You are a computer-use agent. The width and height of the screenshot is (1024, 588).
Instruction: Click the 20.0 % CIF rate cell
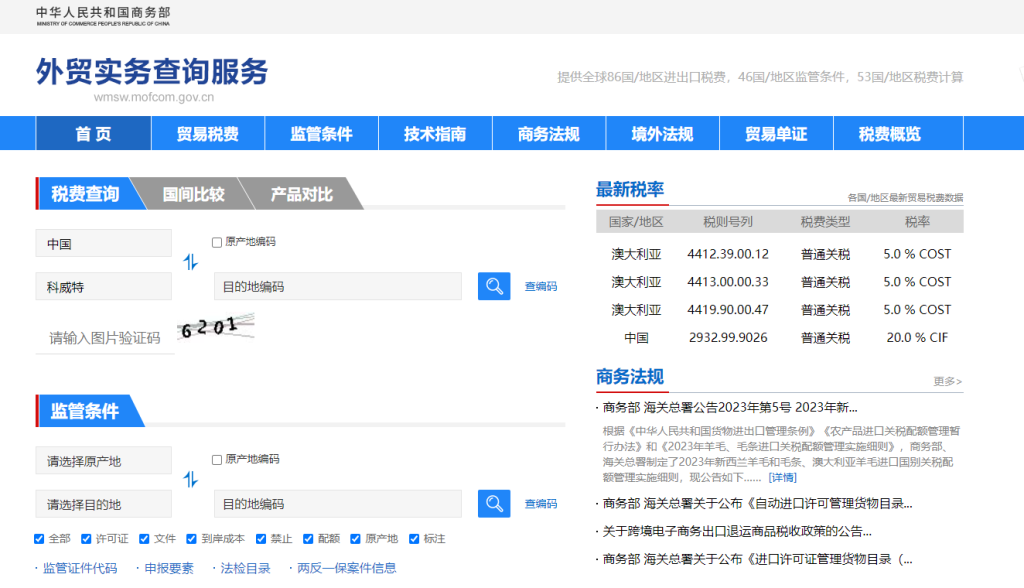click(x=917, y=338)
